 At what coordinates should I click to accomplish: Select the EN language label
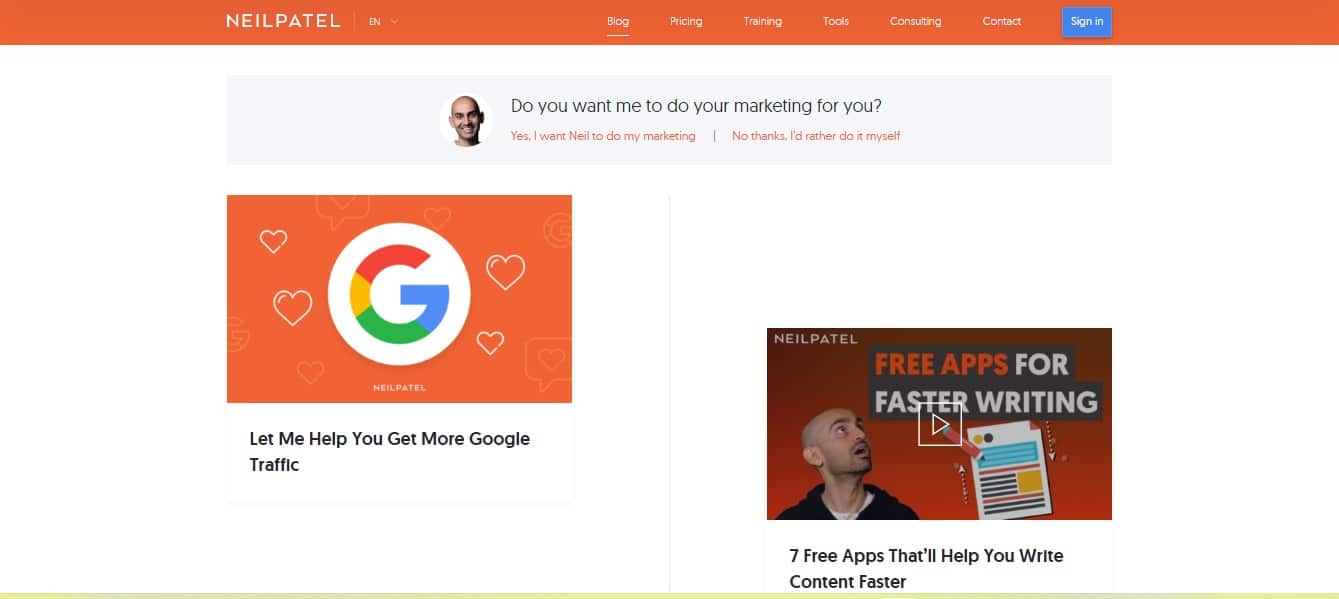click(x=374, y=21)
